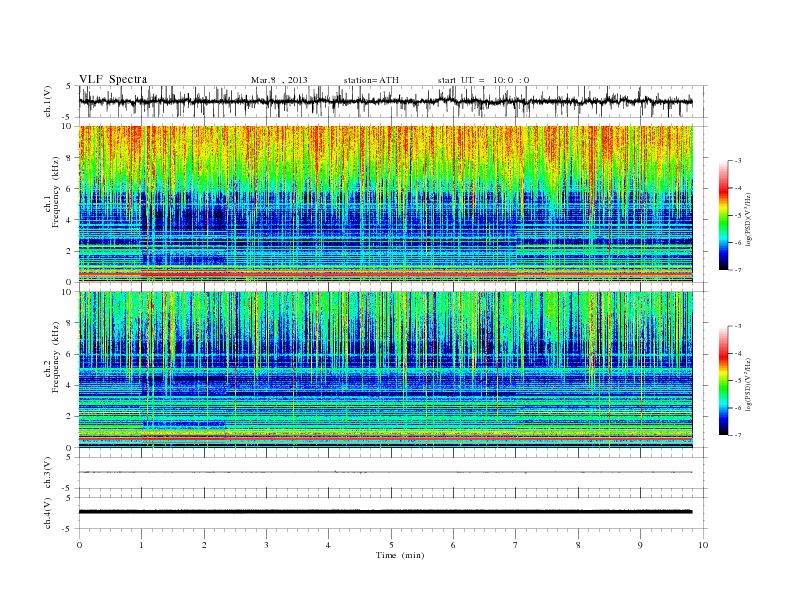Click the 'ch.4(V)' axis label

pyautogui.click(x=48, y=513)
